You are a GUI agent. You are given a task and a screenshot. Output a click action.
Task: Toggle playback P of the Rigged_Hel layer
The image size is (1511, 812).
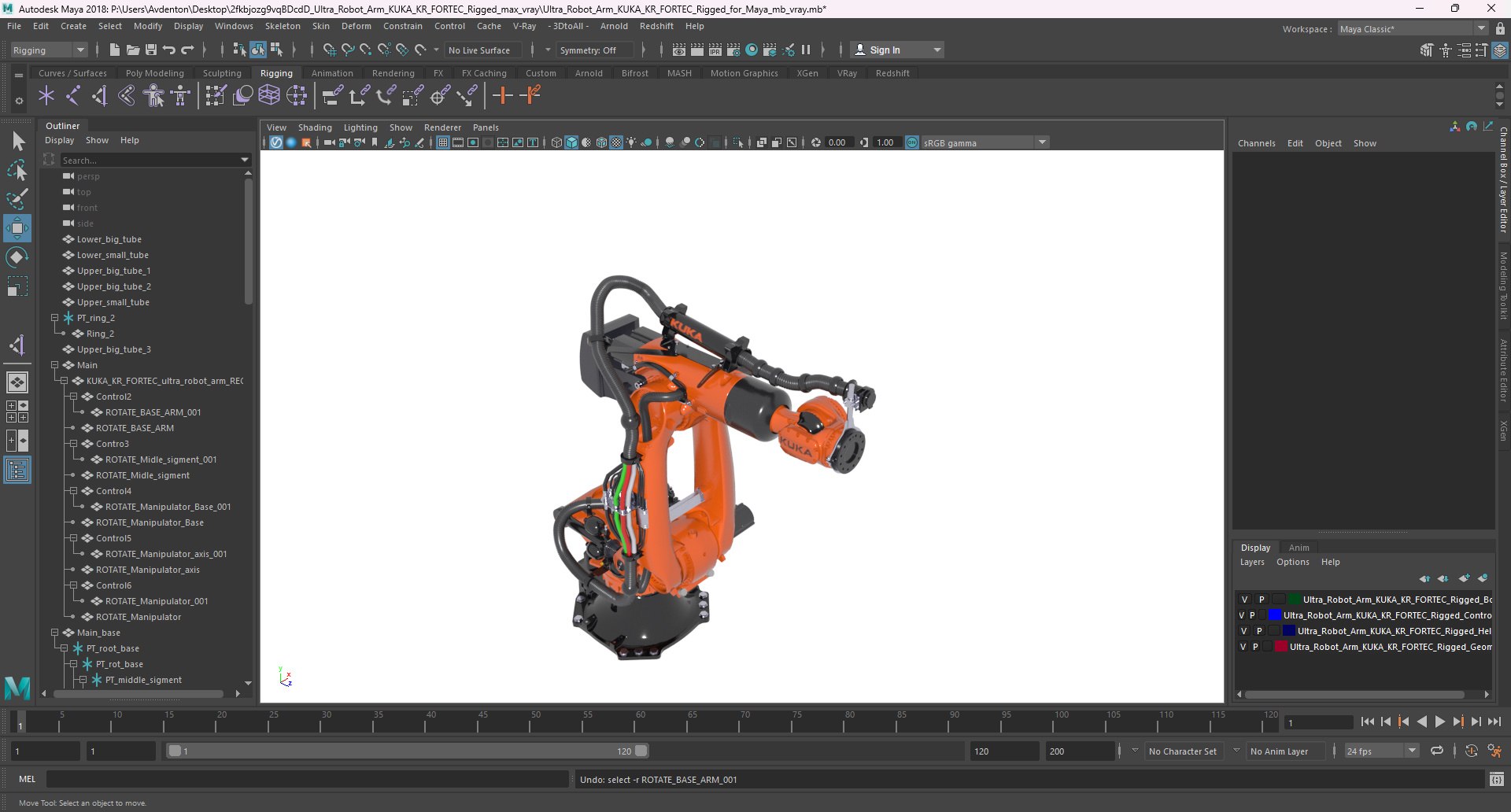coord(1259,631)
